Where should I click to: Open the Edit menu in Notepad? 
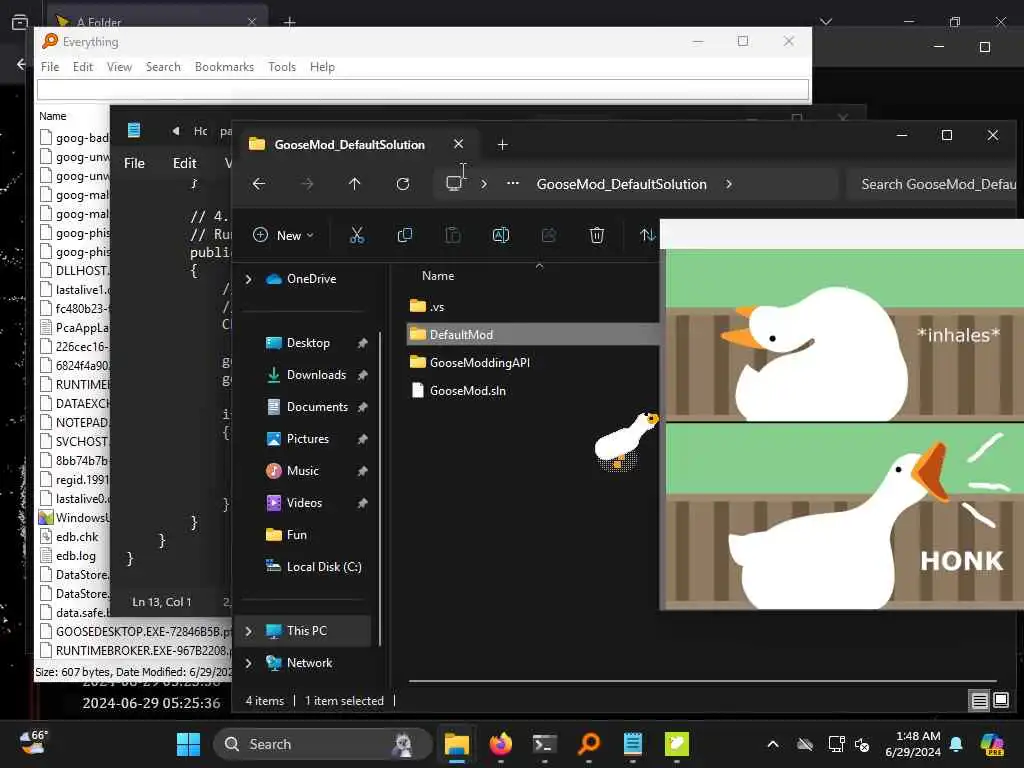click(184, 163)
